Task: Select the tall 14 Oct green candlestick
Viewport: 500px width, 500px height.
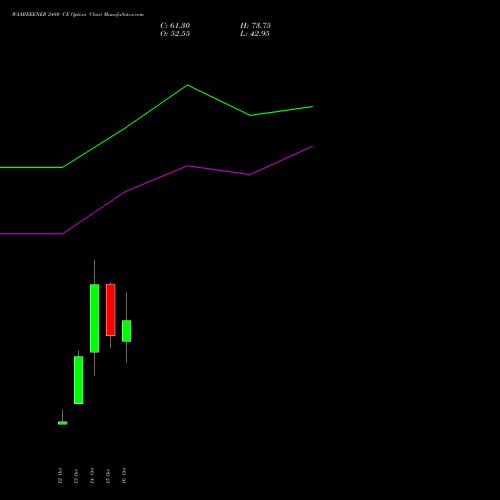Action: [95, 318]
